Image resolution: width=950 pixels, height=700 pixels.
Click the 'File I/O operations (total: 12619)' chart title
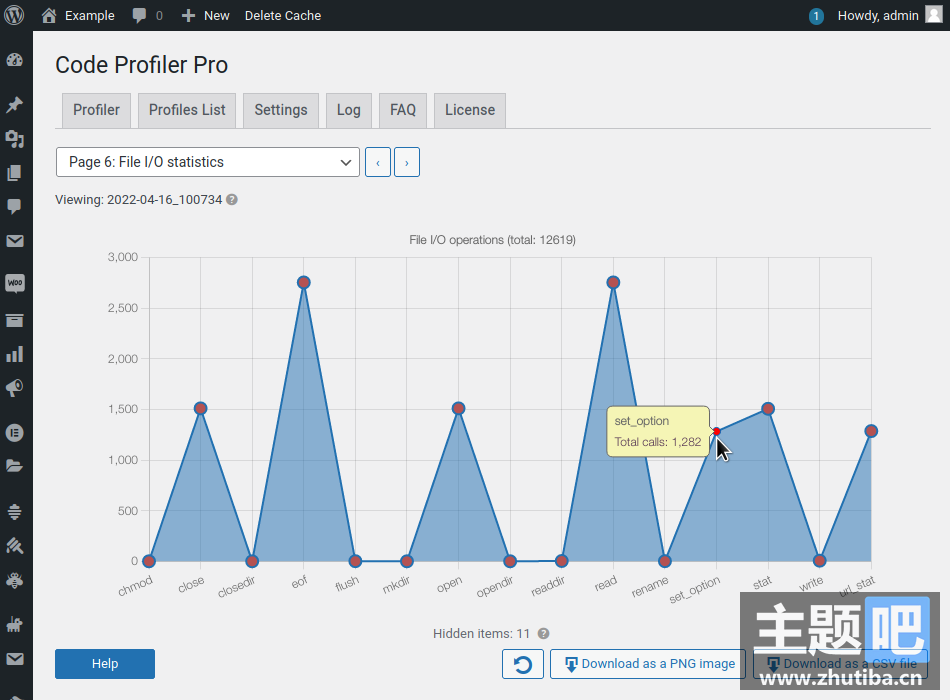pyautogui.click(x=493, y=240)
